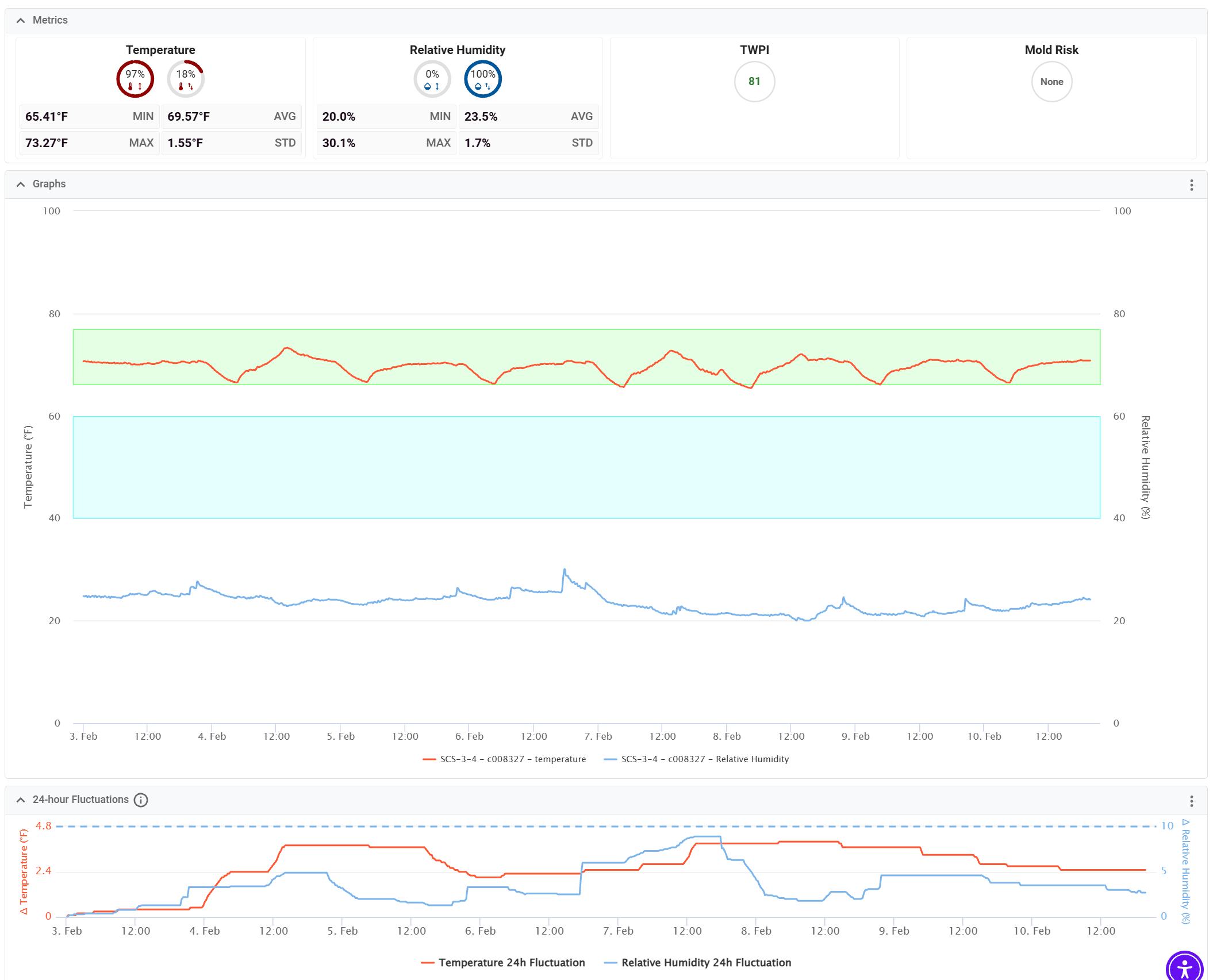
Task: Hide Relative Humidity 24h Fluctuation series
Action: tap(705, 963)
